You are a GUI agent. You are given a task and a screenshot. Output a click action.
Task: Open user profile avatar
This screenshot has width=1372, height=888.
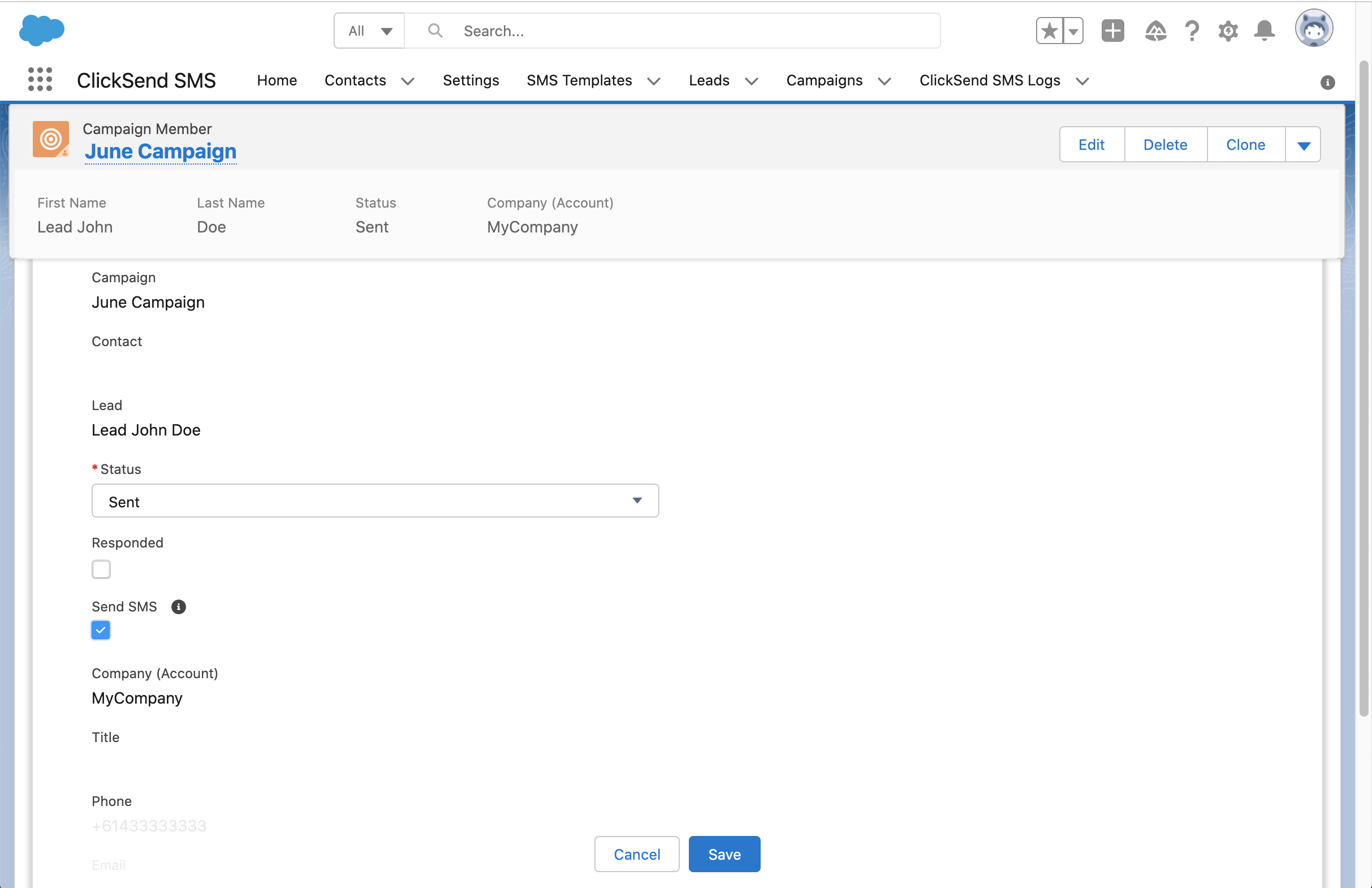1314,28
